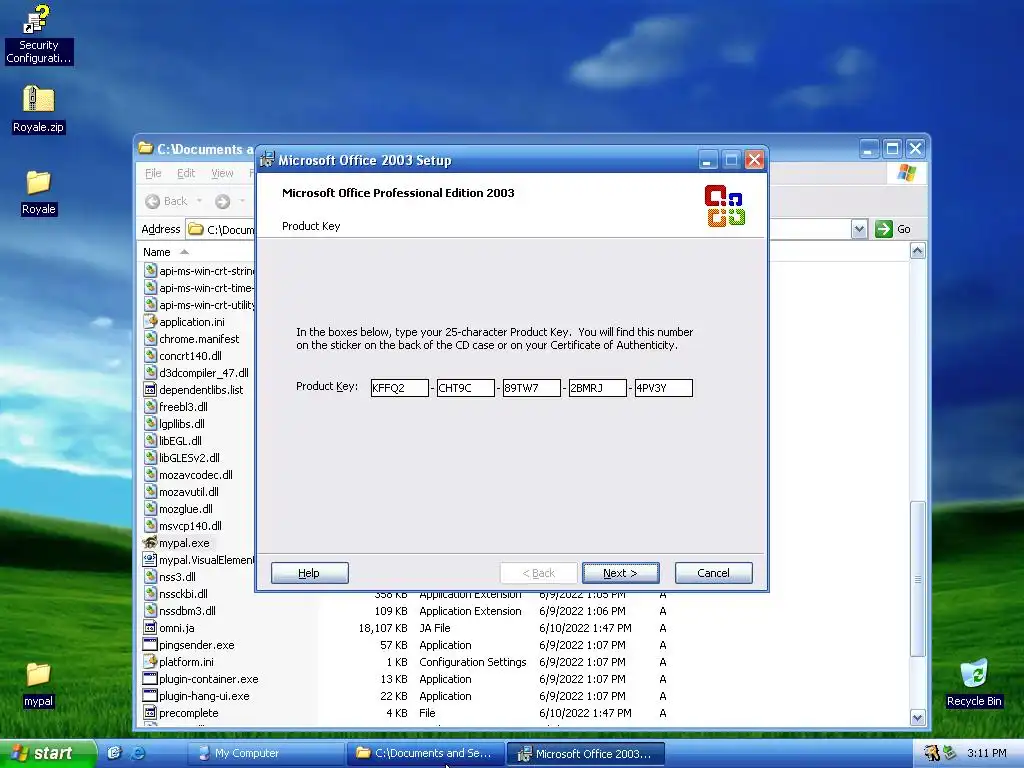Click the Explorer vertical scrollbar thumb

918,579
